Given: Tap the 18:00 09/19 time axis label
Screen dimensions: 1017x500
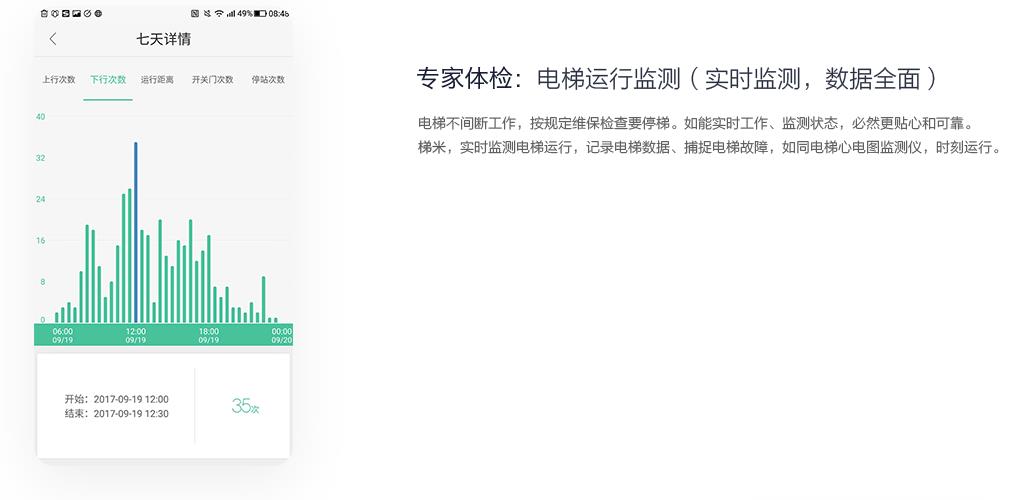Looking at the screenshot, I should click(x=208, y=335).
